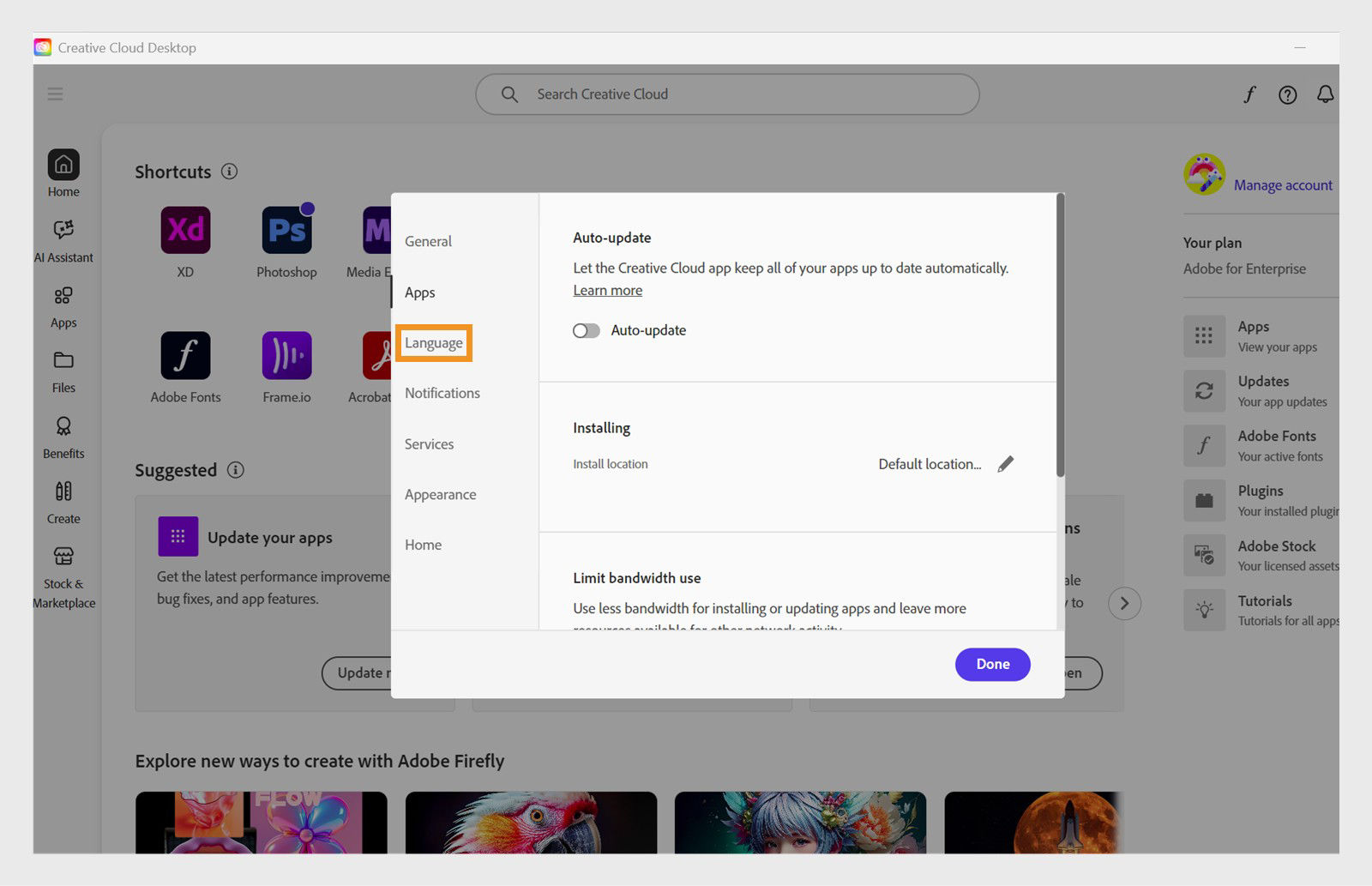Click the preferences dialog scrollbar

(x=1061, y=335)
